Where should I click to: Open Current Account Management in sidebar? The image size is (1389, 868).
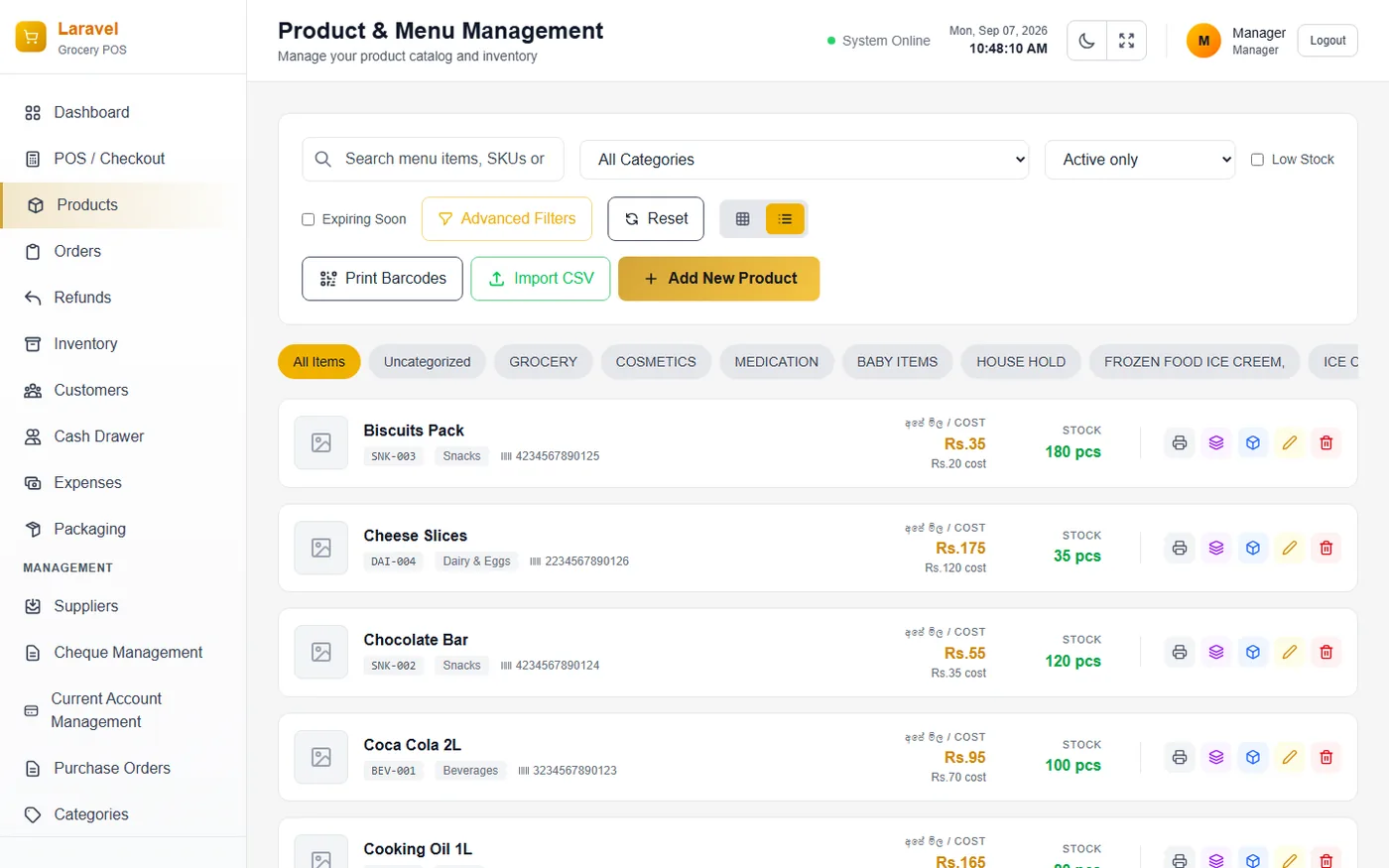pyautogui.click(x=123, y=710)
